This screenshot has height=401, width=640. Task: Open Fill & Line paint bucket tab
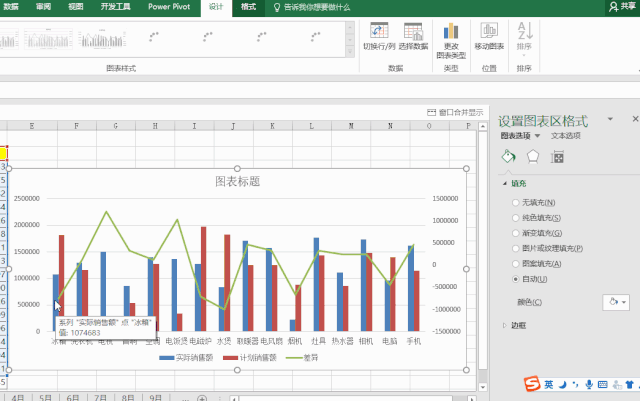click(x=508, y=156)
